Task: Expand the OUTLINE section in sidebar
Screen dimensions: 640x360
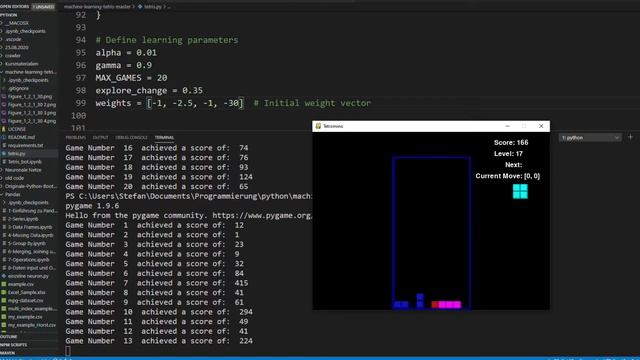Action: 9,337
